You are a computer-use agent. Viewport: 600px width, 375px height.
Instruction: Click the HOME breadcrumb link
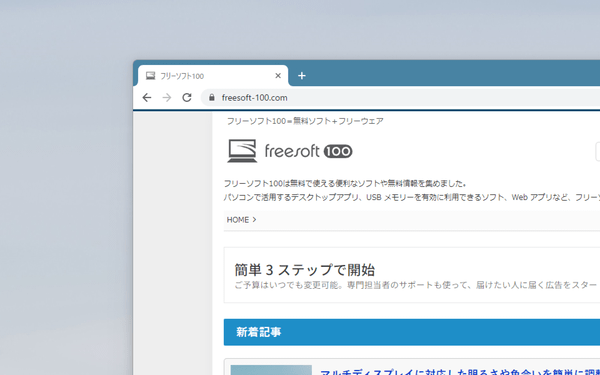pyautogui.click(x=238, y=220)
